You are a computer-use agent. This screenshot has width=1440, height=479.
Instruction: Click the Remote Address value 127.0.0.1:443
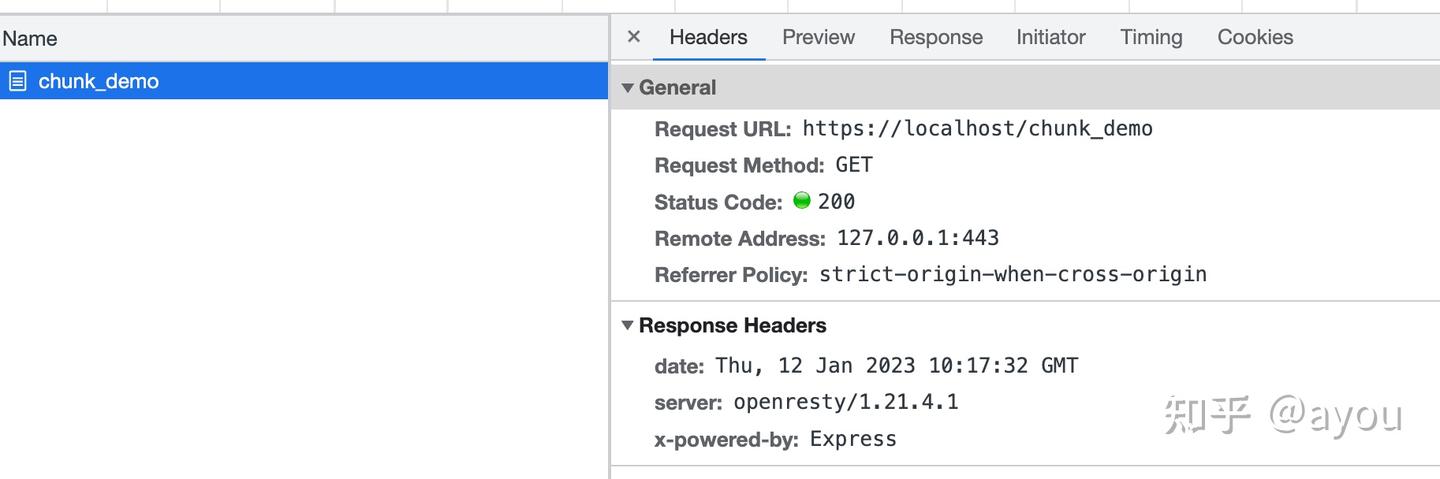click(x=917, y=238)
